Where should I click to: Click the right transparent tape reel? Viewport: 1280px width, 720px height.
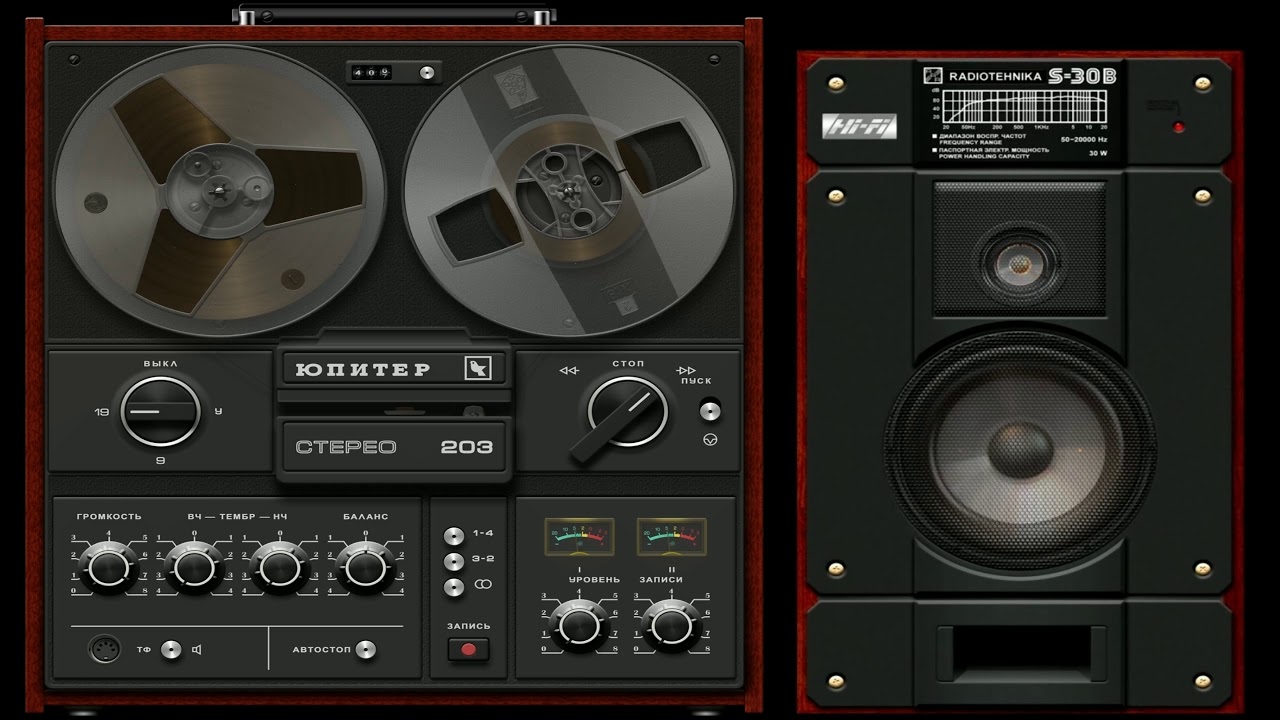click(567, 190)
